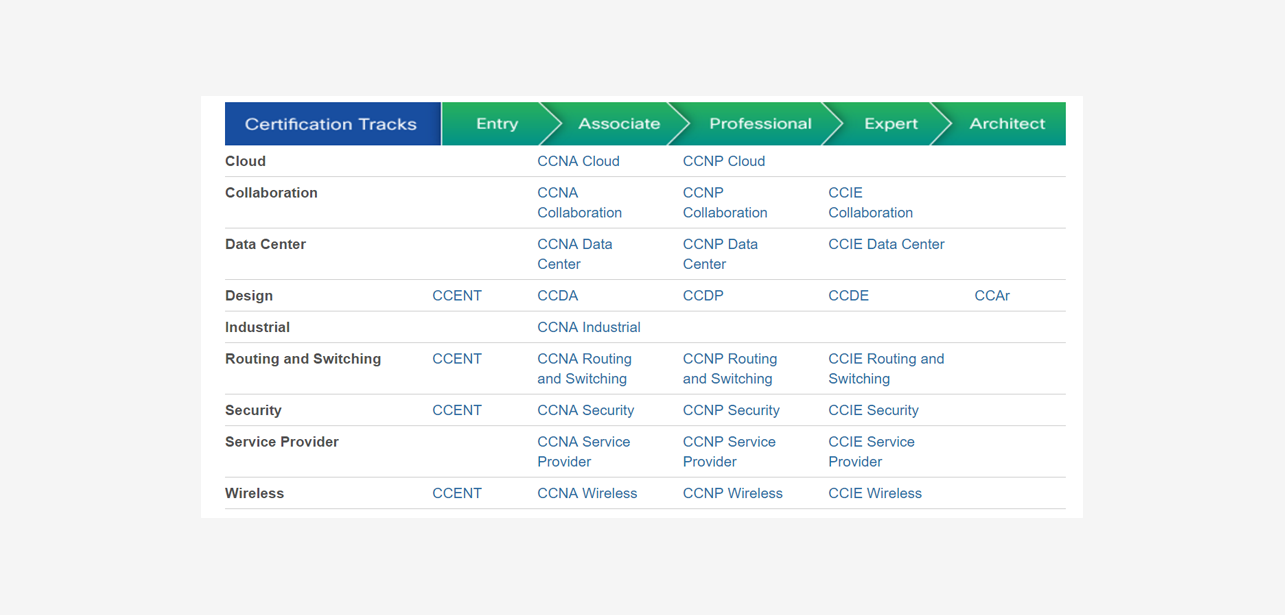The height and width of the screenshot is (615, 1285).
Task: Open the CCDA certification link
Action: (558, 296)
